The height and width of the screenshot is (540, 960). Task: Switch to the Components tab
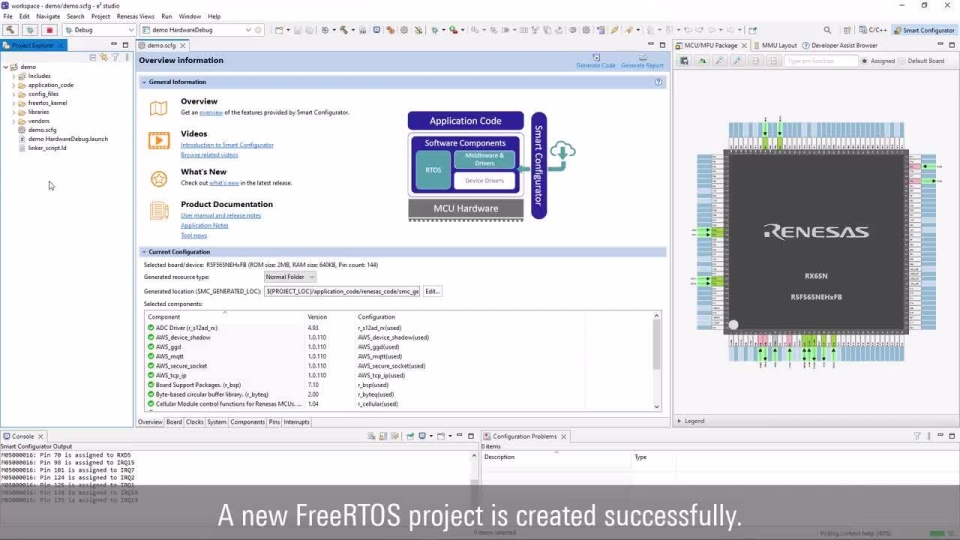(x=248, y=422)
